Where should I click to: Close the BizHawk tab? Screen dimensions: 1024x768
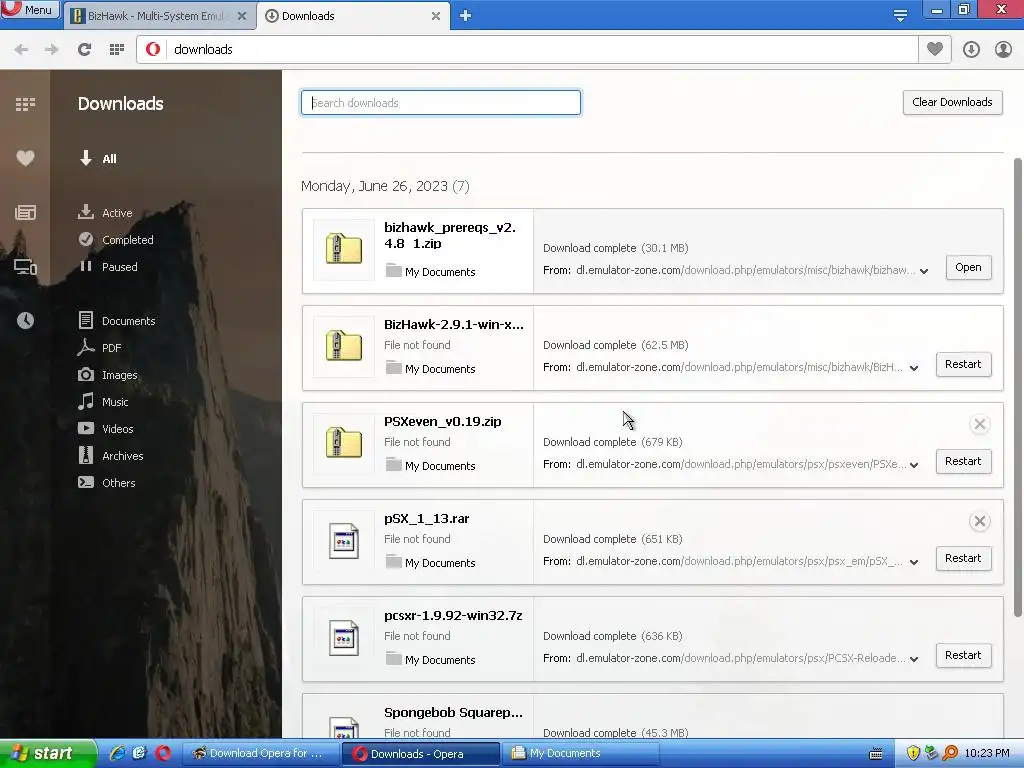pyautogui.click(x=242, y=16)
